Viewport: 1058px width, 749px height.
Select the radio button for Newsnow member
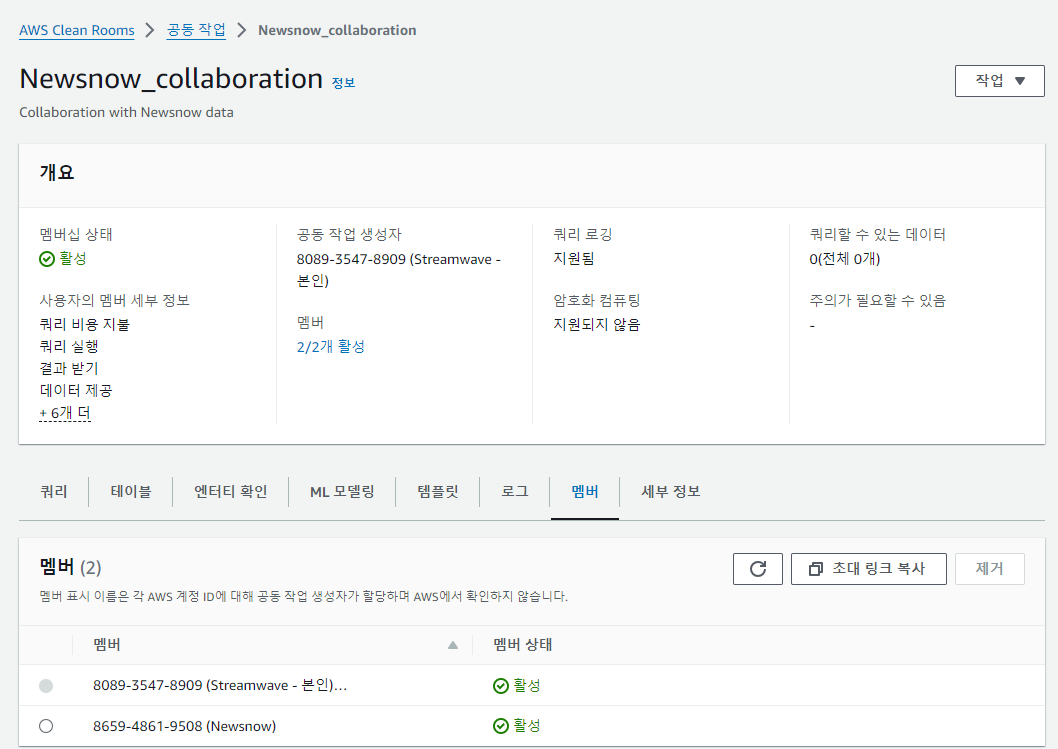click(46, 726)
